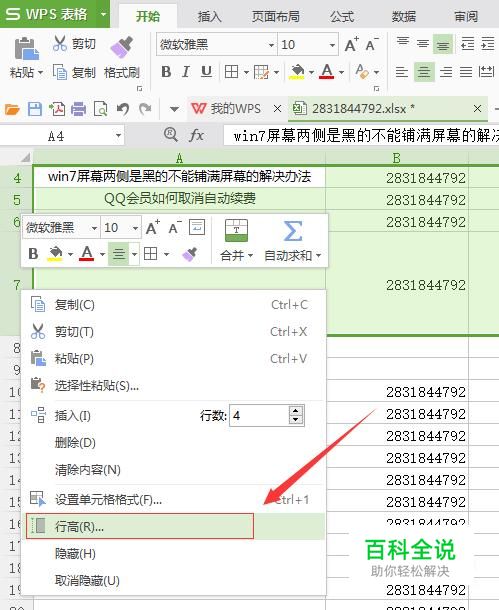Click the Undo arrow icon
The image size is (499, 610).
click(x=123, y=109)
